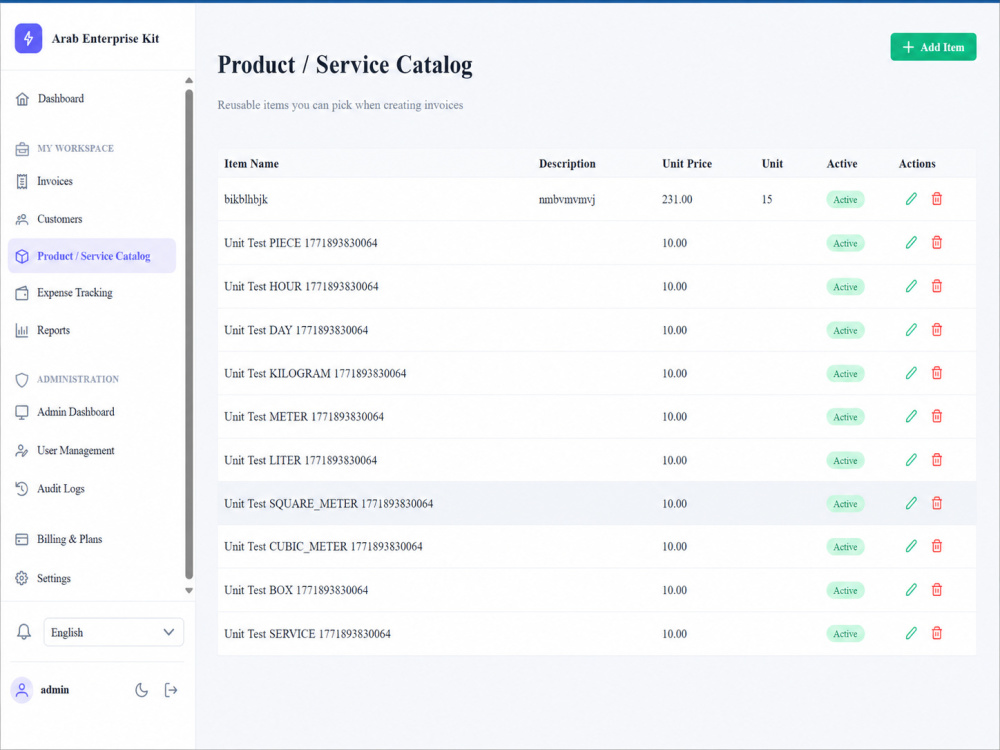Click the admin user avatar icon
Viewport: 1000px width, 750px height.
tap(22, 690)
